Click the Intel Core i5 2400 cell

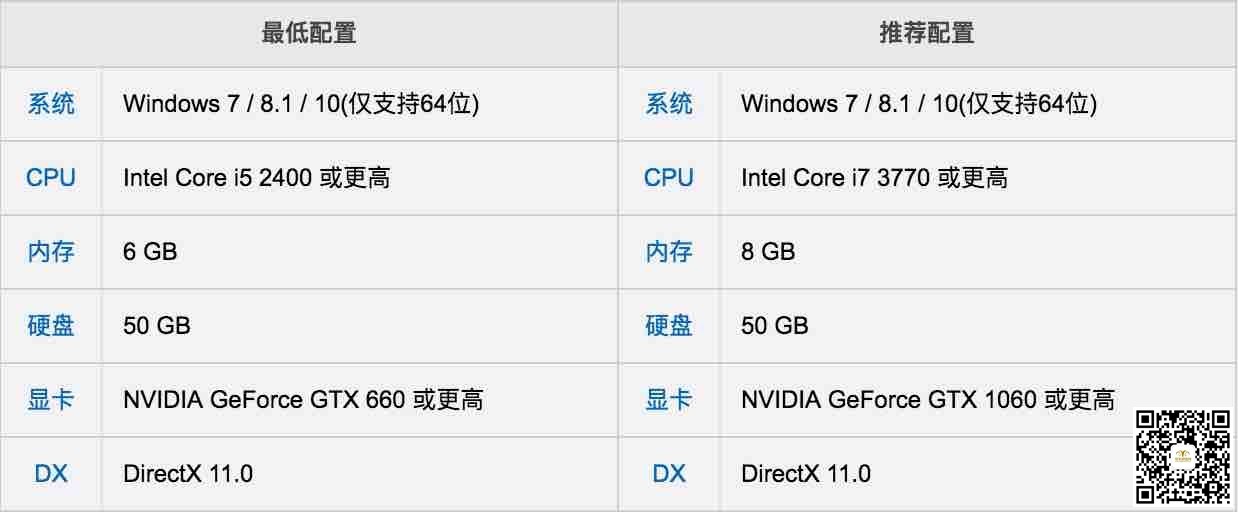pos(360,178)
